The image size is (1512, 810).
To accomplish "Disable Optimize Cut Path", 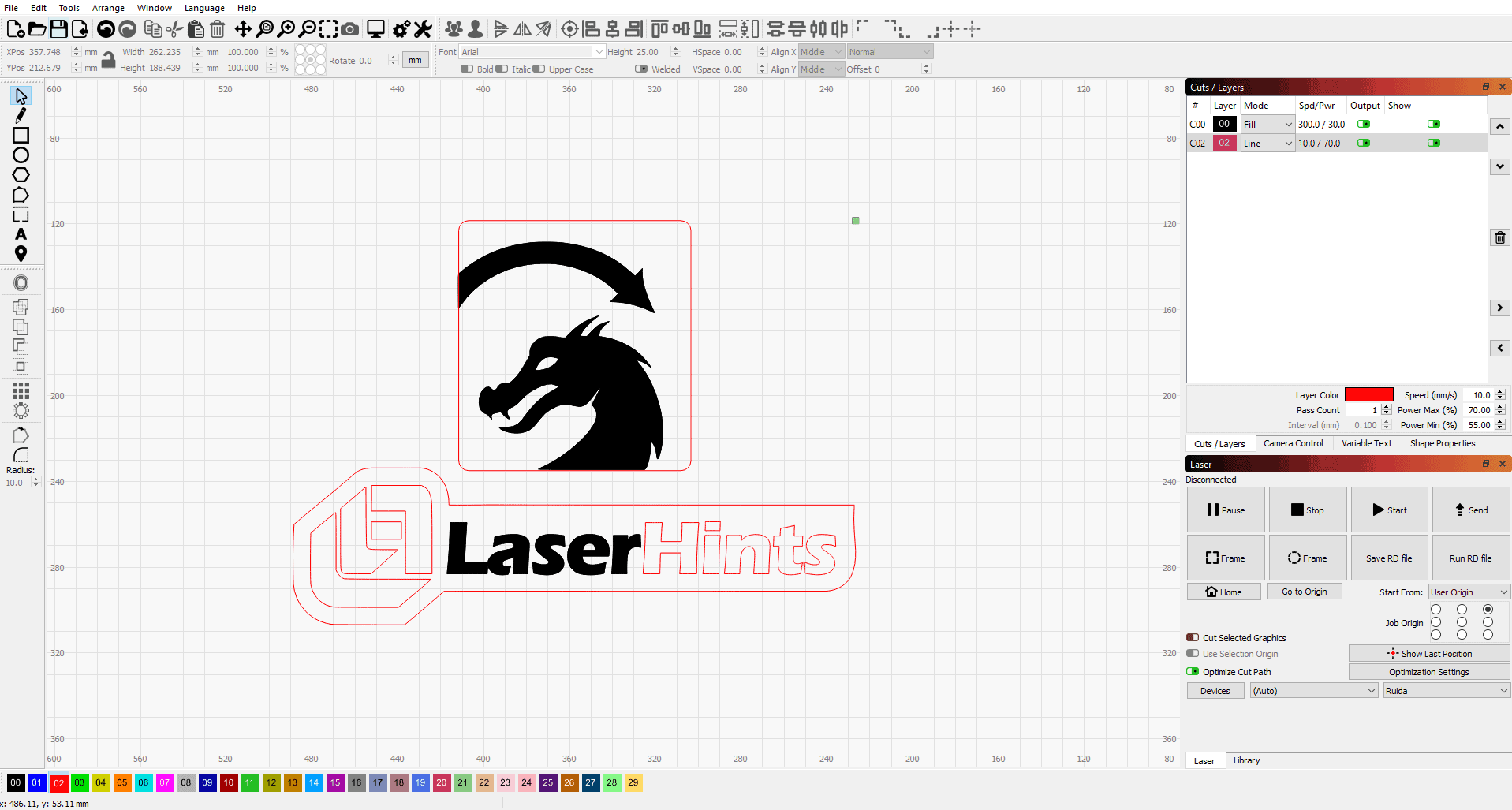I will (x=1191, y=671).
